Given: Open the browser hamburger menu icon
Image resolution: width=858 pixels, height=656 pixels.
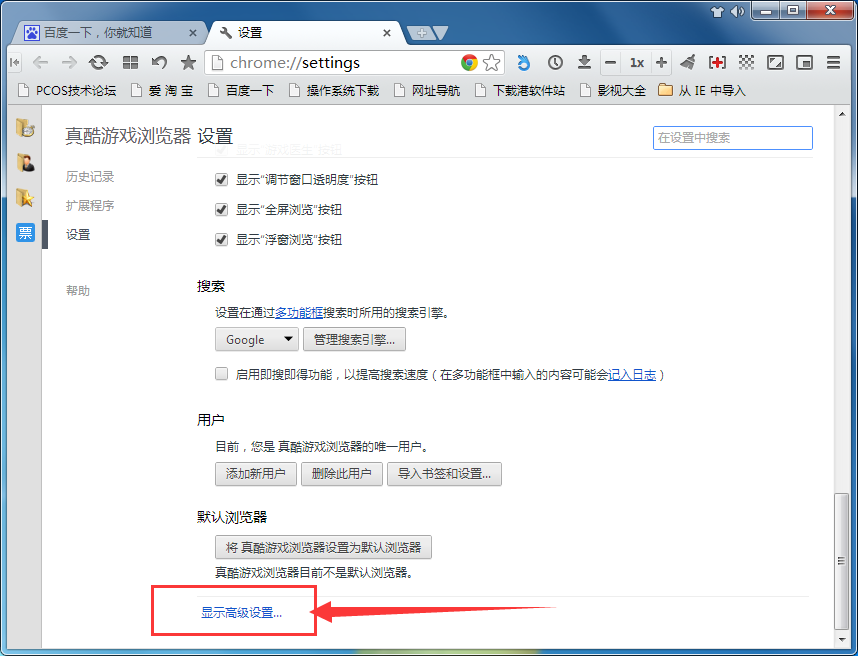Looking at the screenshot, I should point(834,62).
